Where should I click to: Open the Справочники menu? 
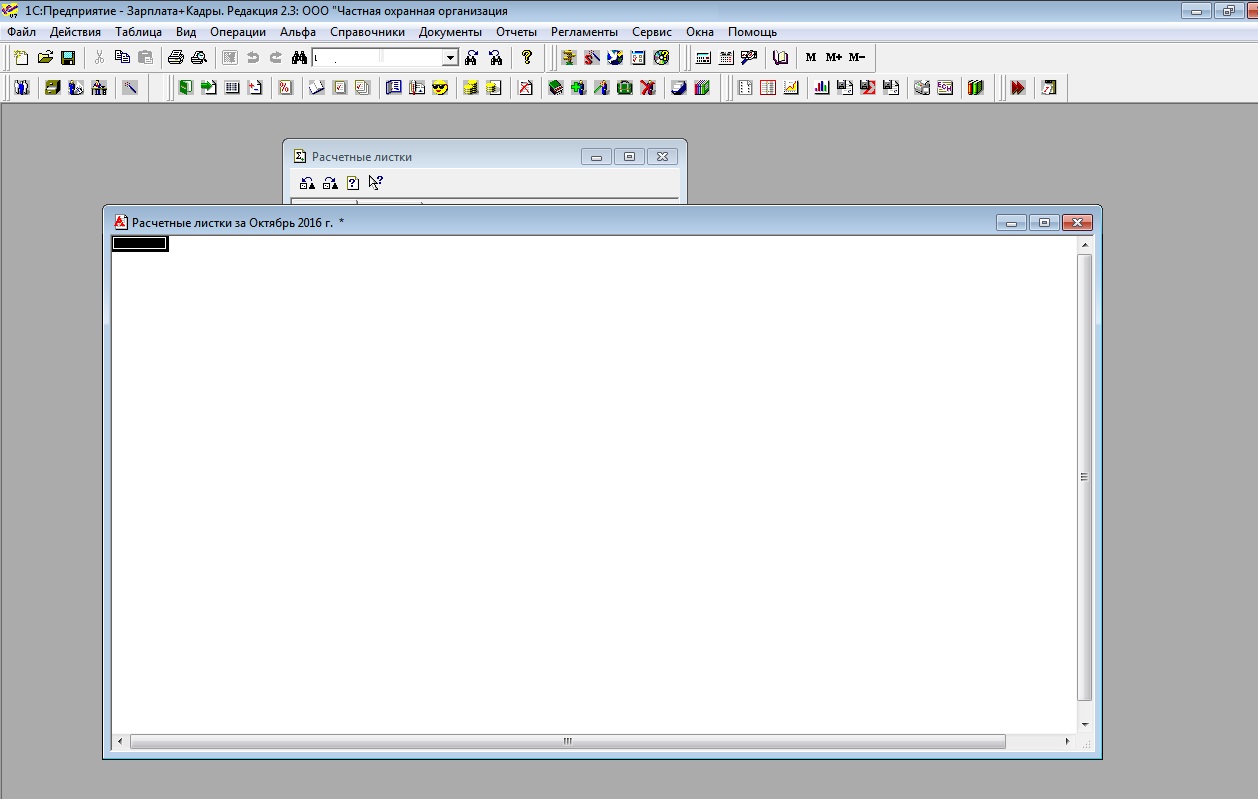(x=367, y=32)
